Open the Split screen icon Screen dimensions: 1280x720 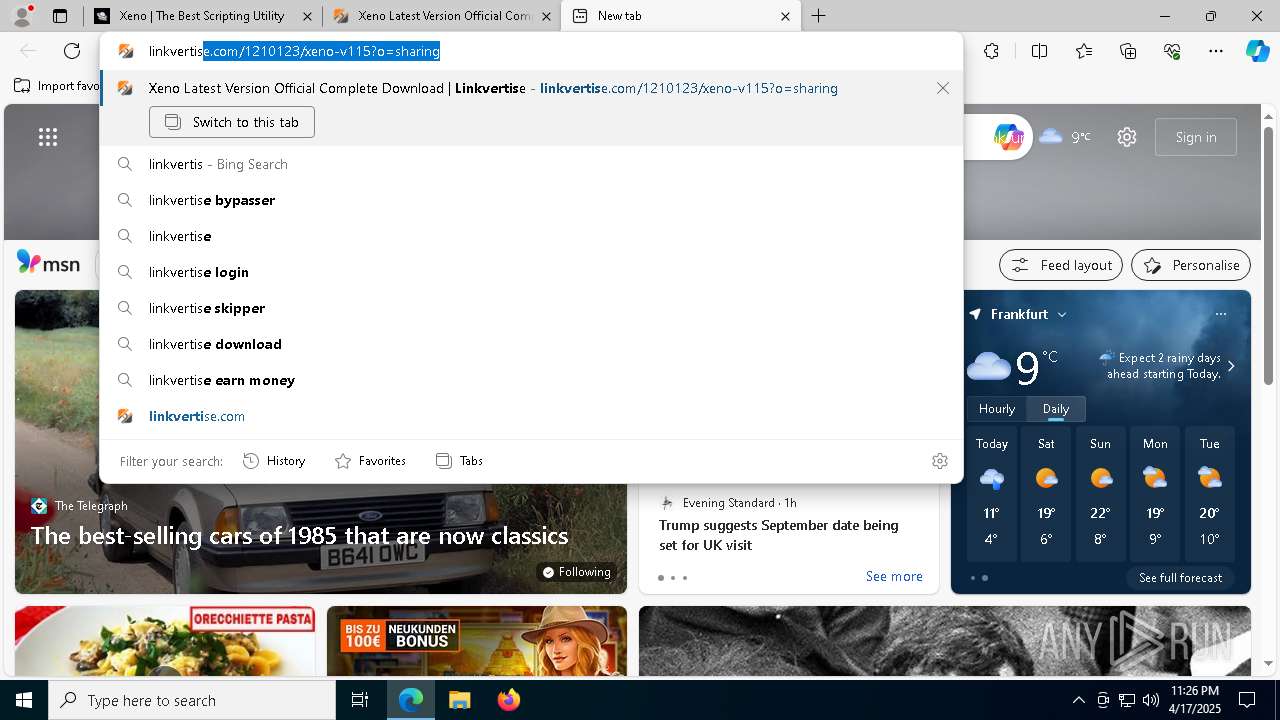coord(1039,51)
